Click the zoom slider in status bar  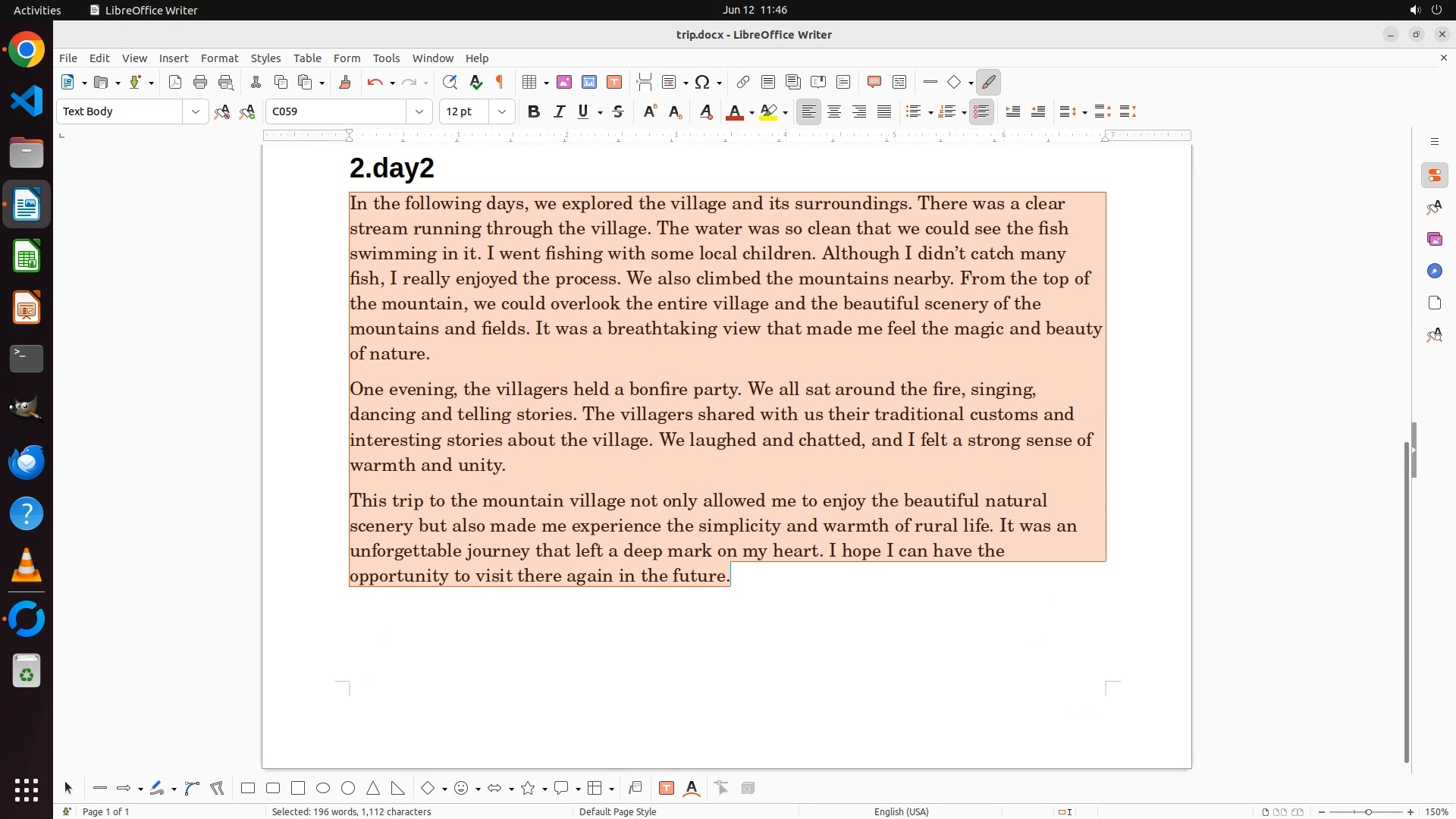1367,811
